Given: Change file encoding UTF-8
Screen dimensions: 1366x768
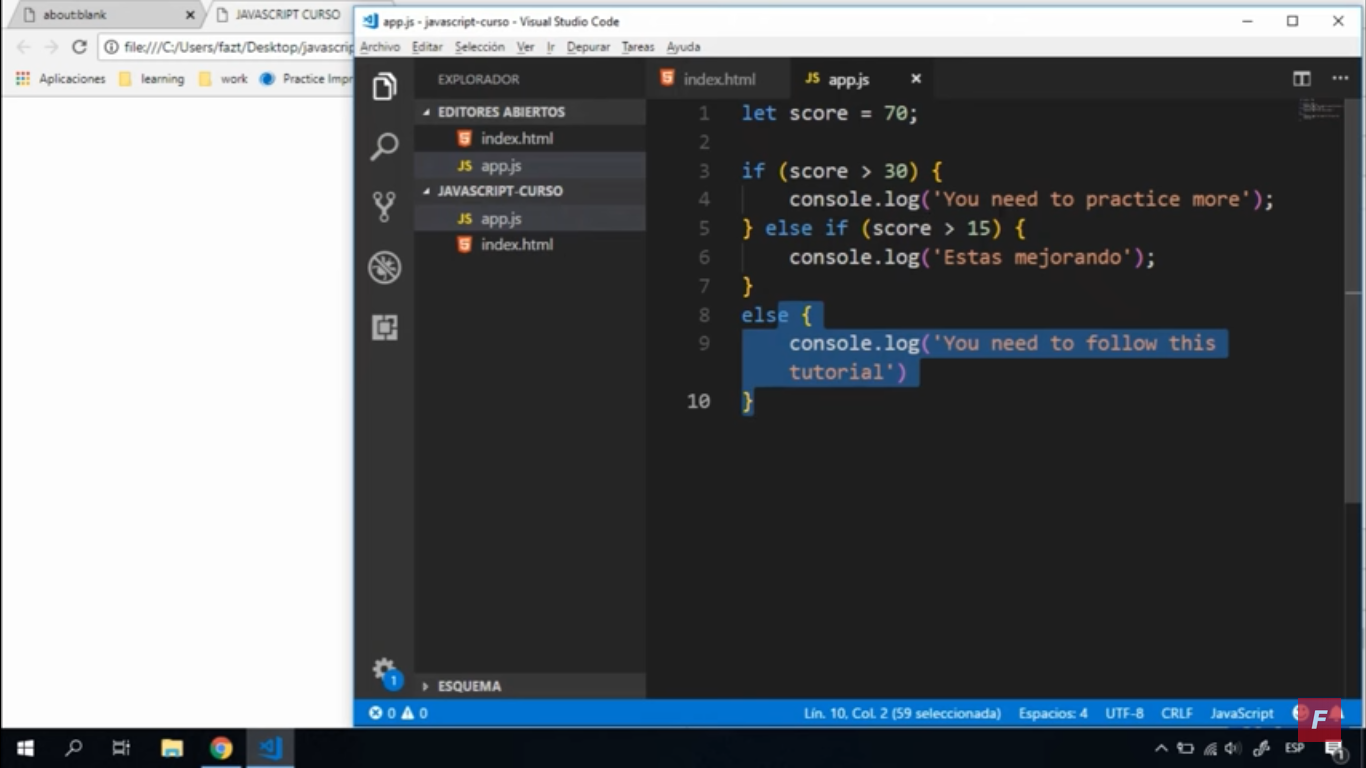Looking at the screenshot, I should tap(1124, 713).
